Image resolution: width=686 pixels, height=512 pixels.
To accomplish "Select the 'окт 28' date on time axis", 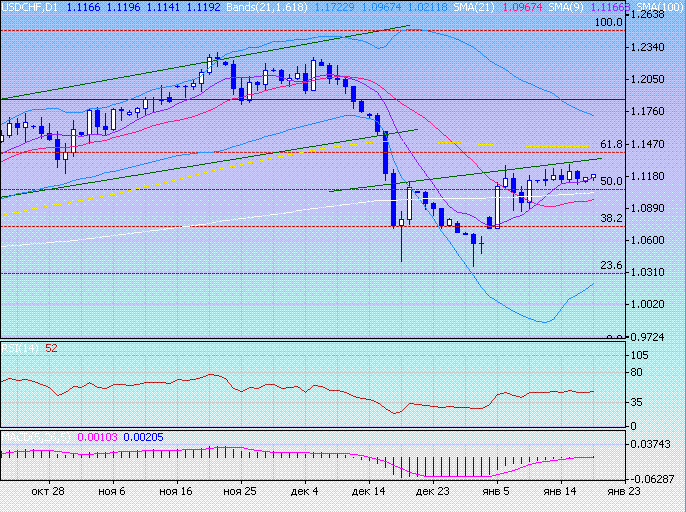I will point(47,492).
